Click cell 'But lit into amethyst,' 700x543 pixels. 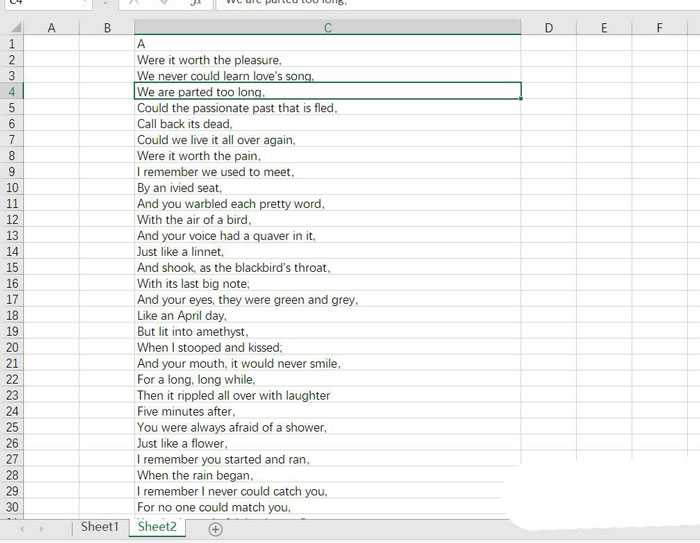point(328,331)
